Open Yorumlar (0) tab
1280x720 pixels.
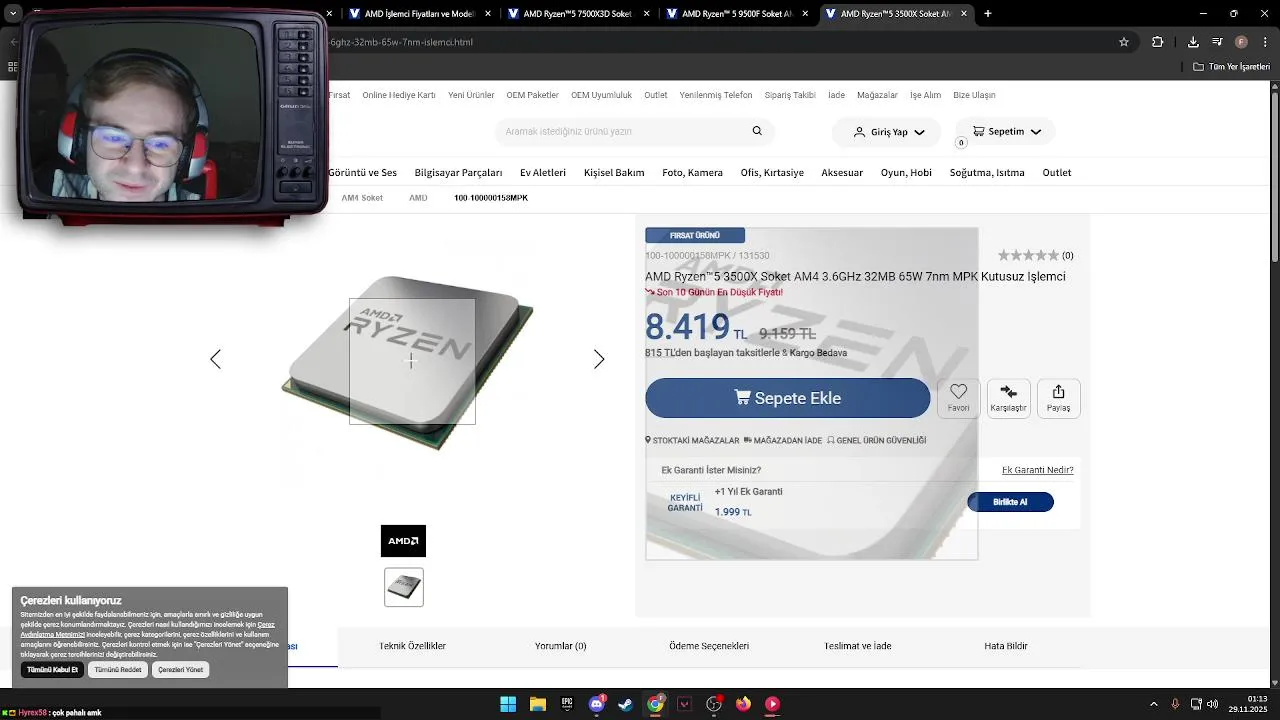(x=560, y=646)
